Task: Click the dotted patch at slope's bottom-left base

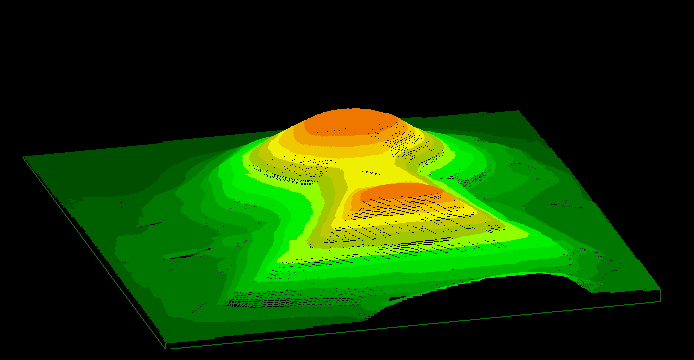Action: pos(288,299)
